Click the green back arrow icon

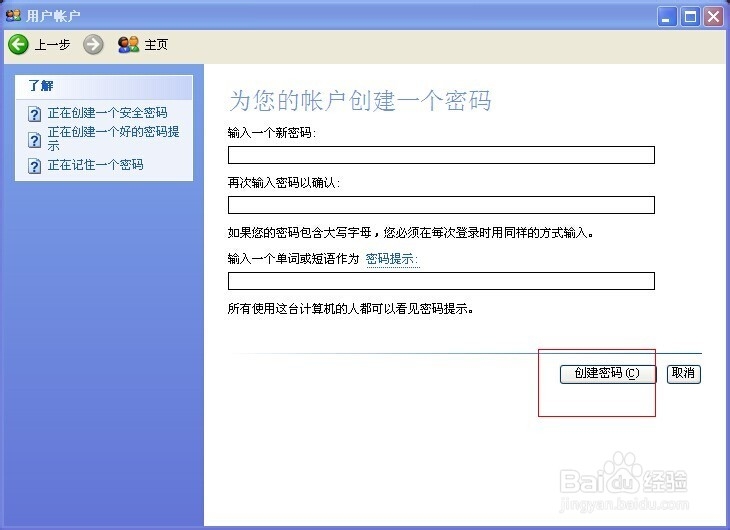pos(18,45)
